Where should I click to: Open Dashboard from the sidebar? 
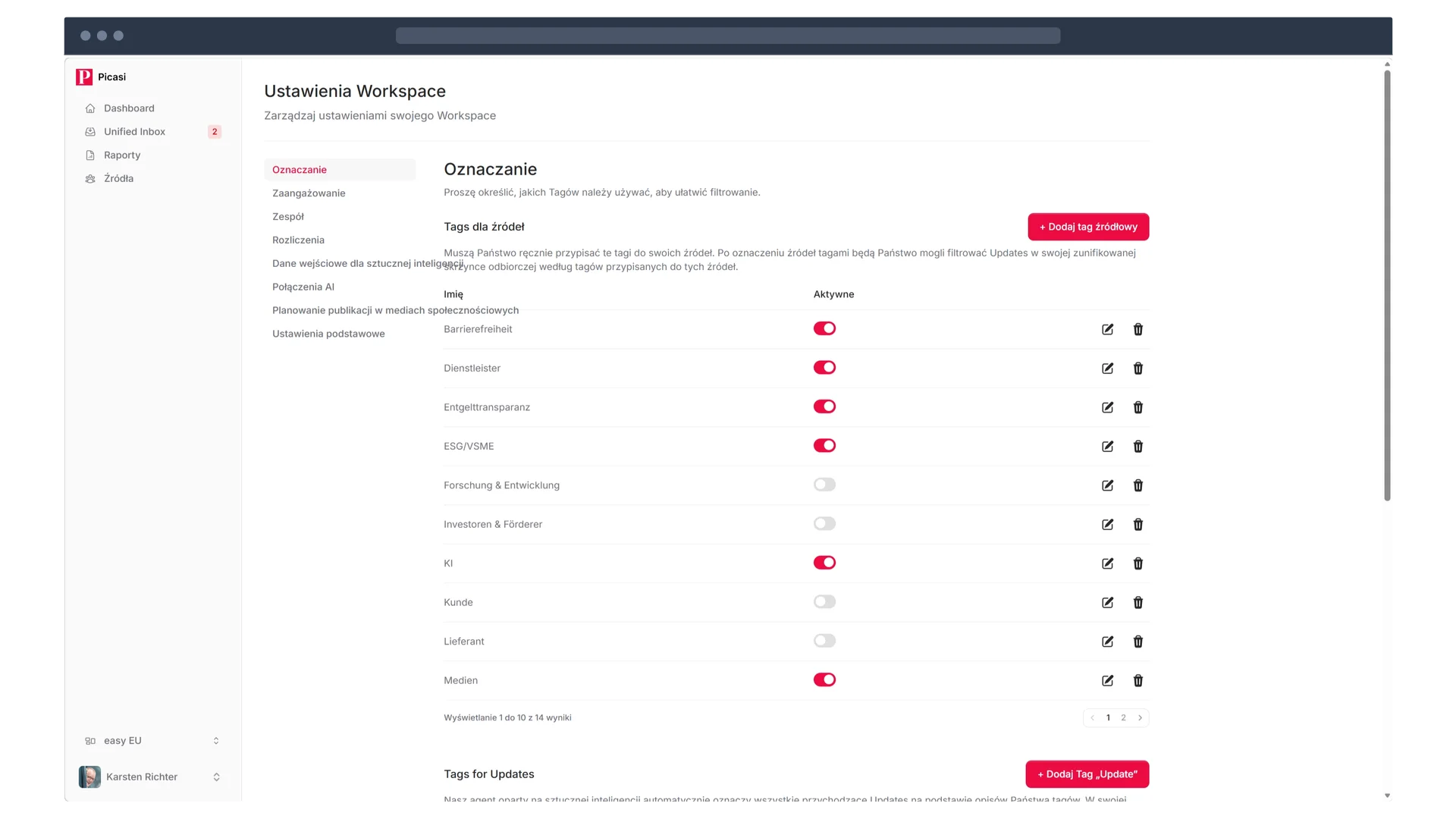coord(152,108)
